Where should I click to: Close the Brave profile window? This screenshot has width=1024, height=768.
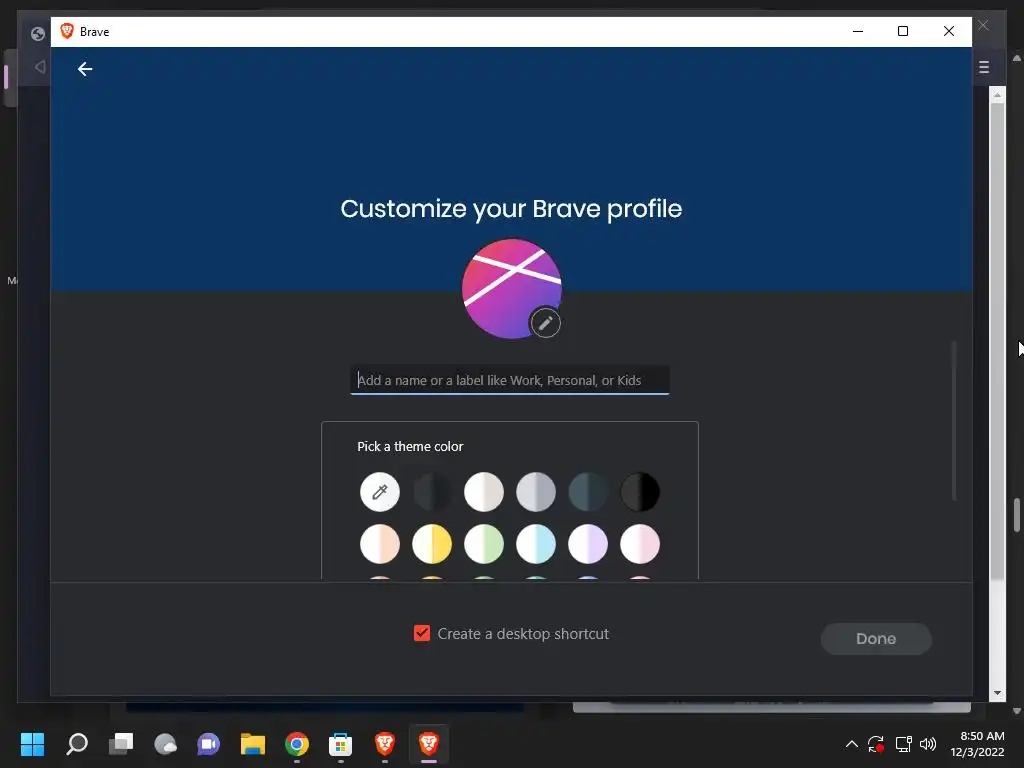[x=949, y=31]
